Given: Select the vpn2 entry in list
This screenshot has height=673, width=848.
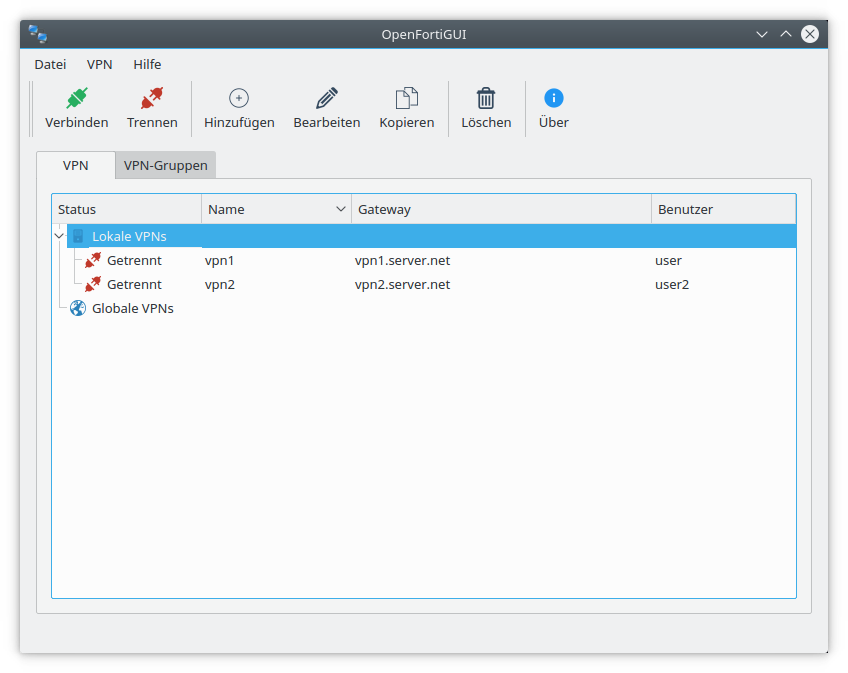Looking at the screenshot, I should coord(219,284).
